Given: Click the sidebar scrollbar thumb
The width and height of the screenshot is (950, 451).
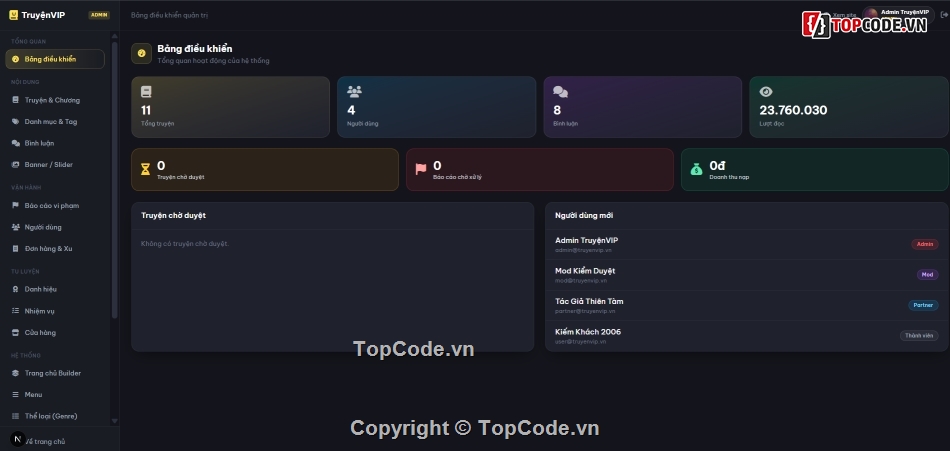Looking at the screenshot, I should tap(115, 179).
